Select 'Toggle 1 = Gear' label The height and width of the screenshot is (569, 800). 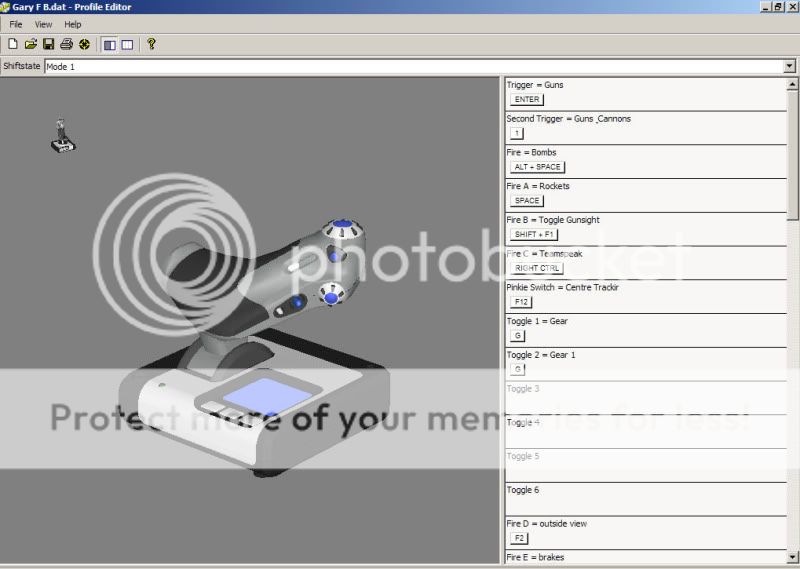(x=537, y=321)
